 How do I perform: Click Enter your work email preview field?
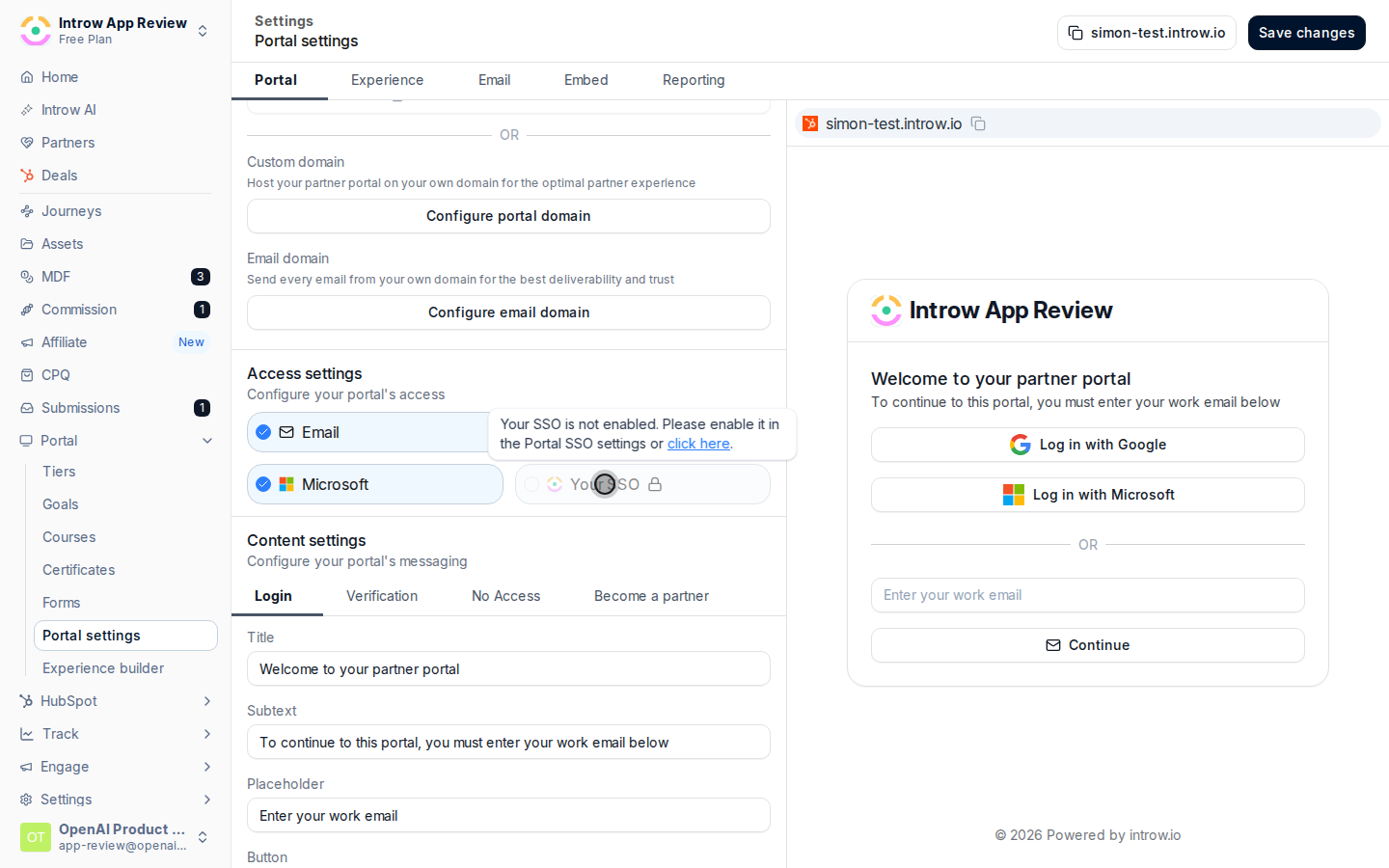(x=1087, y=595)
